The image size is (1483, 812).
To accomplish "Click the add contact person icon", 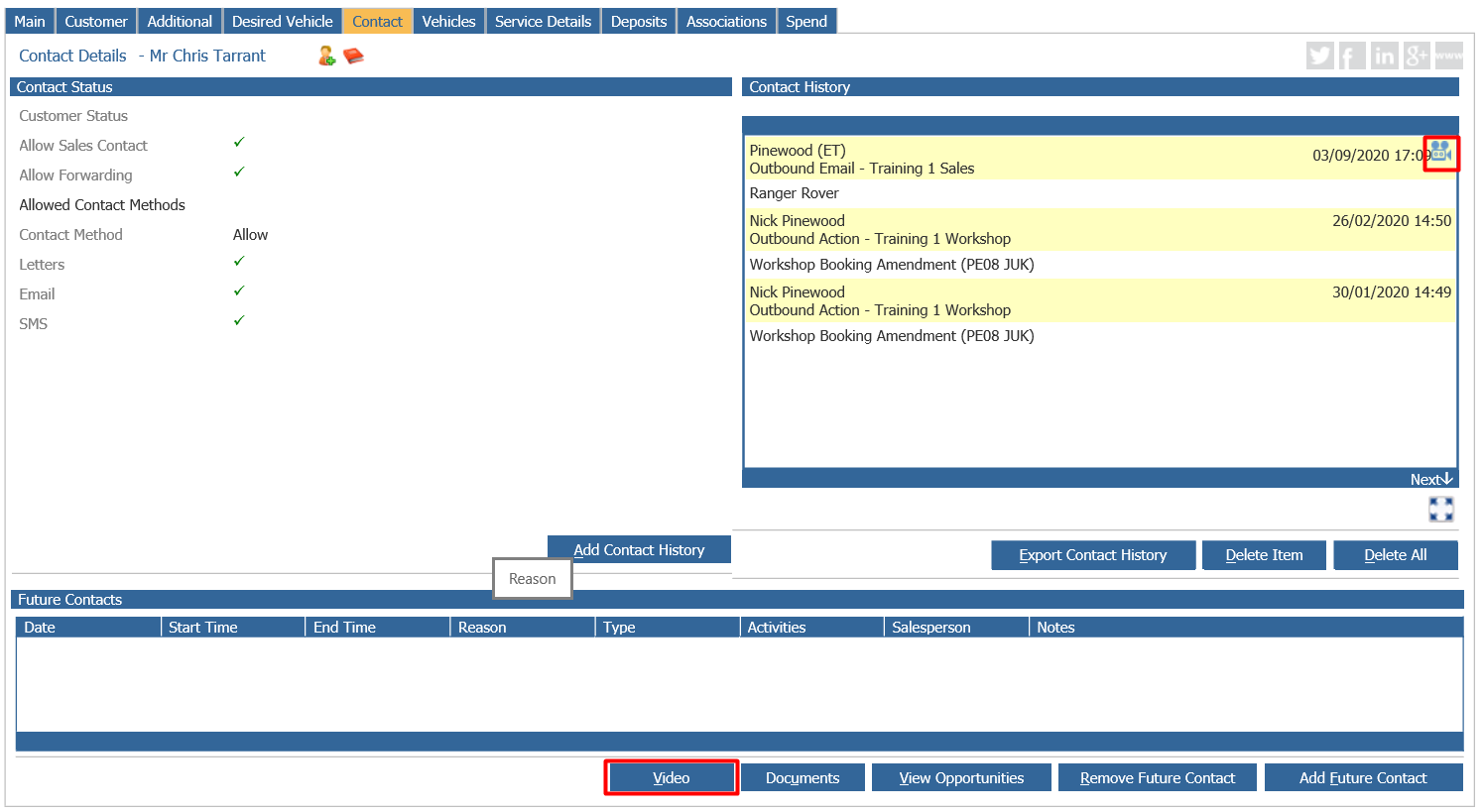I will (x=326, y=56).
